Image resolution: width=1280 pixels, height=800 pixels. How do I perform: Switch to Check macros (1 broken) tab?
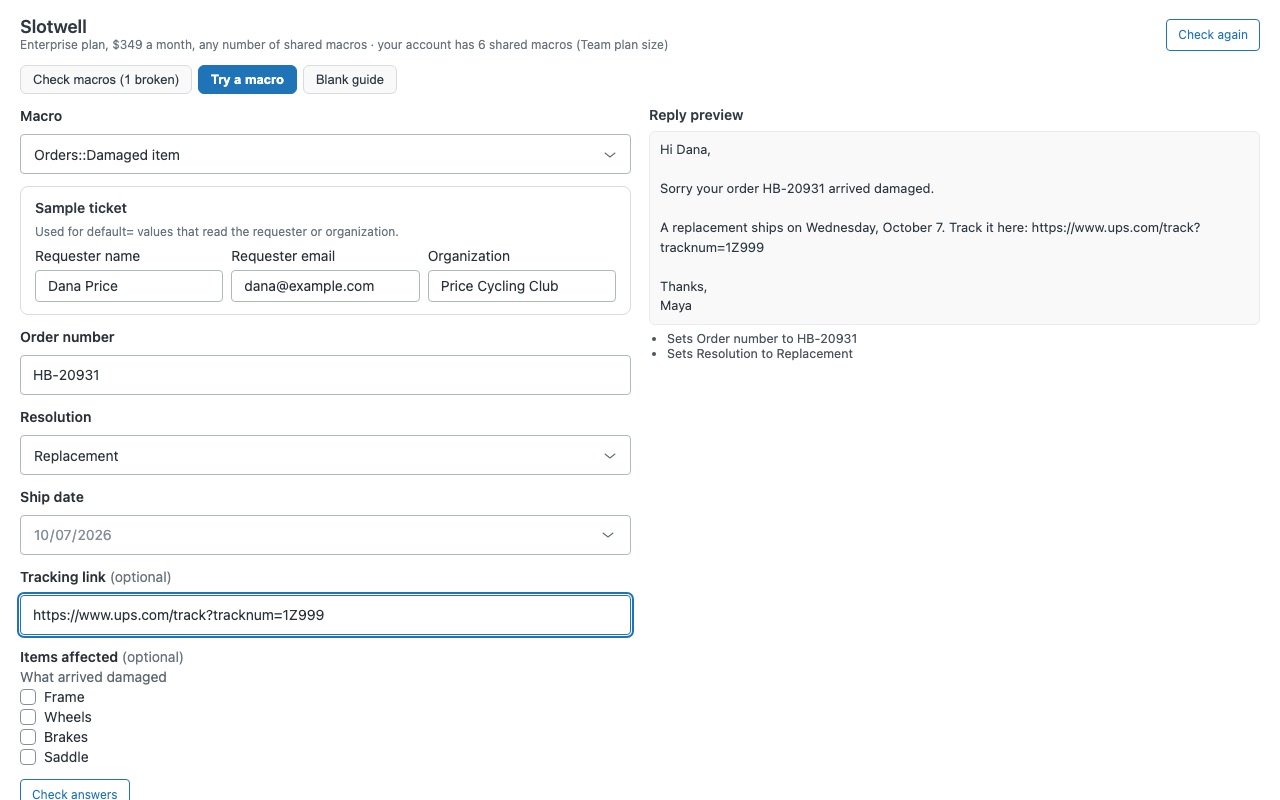tap(106, 80)
